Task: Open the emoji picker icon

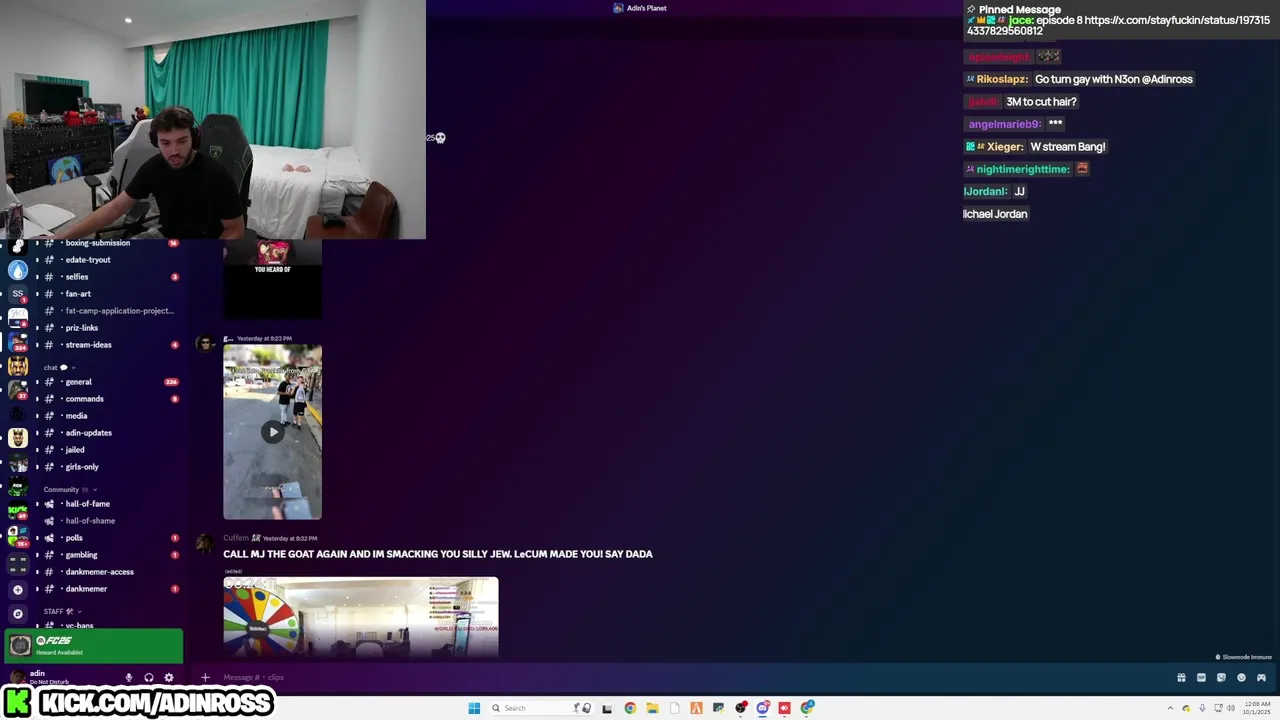Action: point(1241,678)
